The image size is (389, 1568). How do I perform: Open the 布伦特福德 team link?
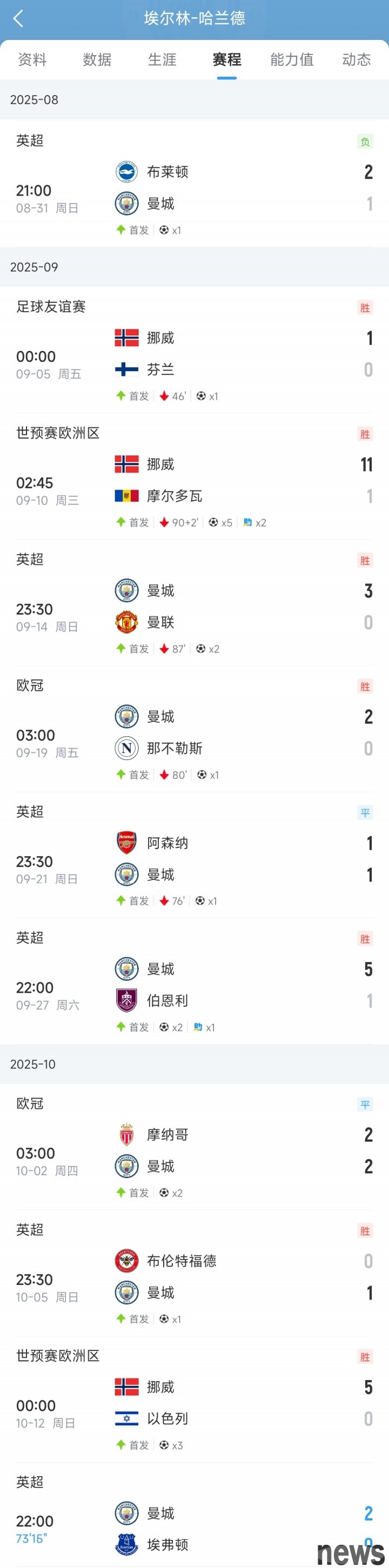click(182, 1261)
